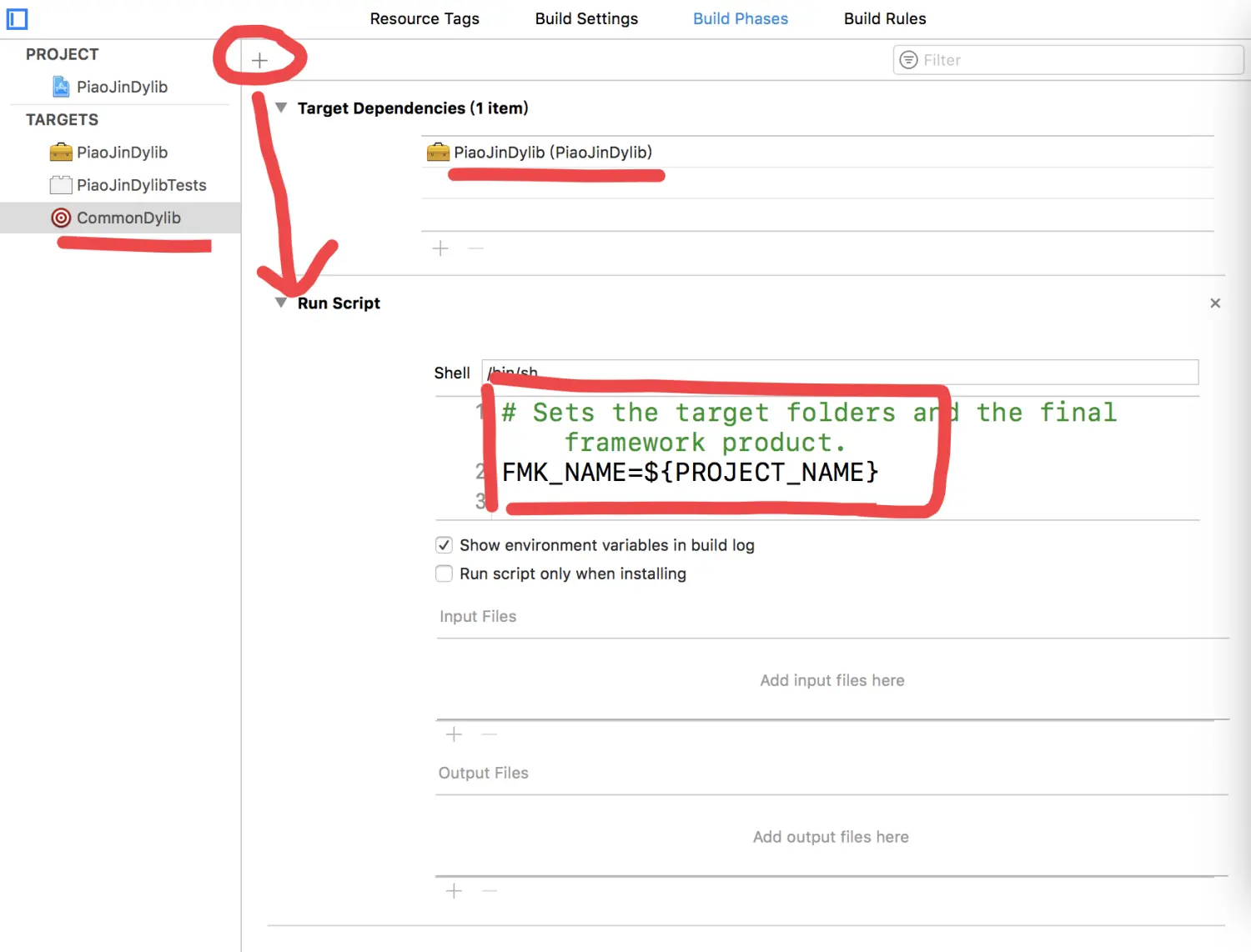Click the filter icon in search field

[909, 60]
